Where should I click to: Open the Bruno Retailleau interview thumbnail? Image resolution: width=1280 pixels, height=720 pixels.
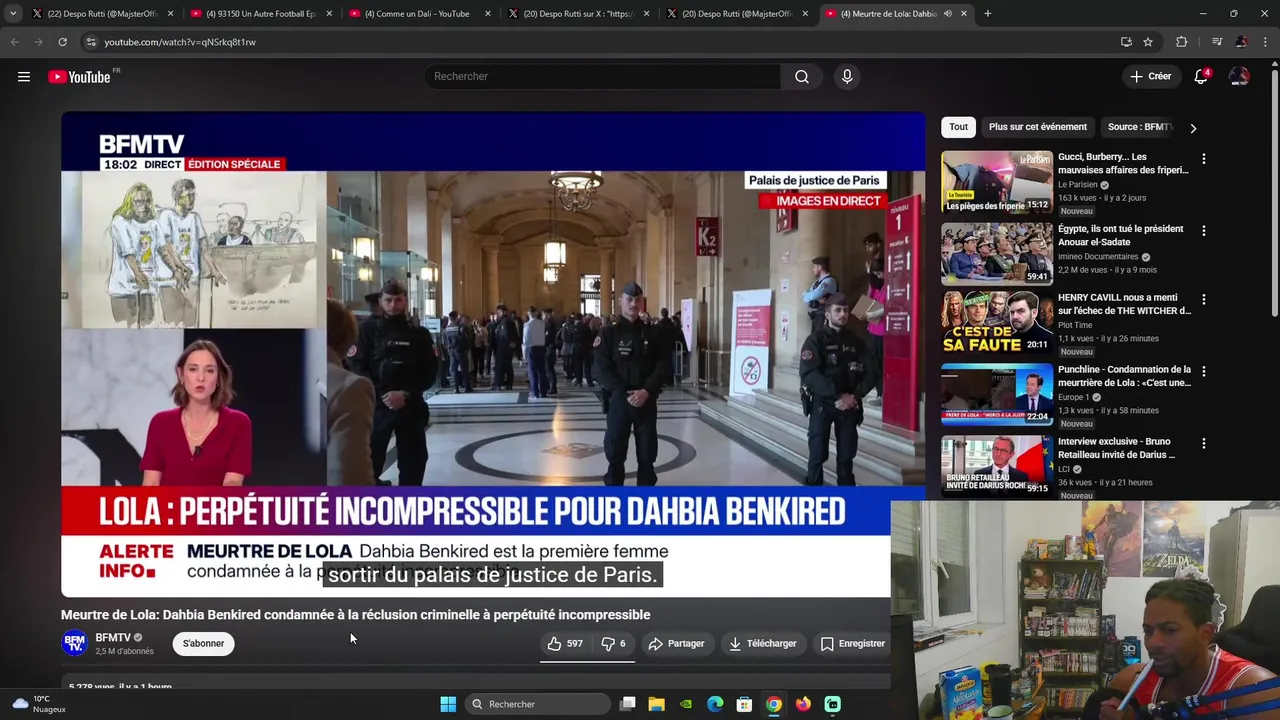tap(997, 465)
